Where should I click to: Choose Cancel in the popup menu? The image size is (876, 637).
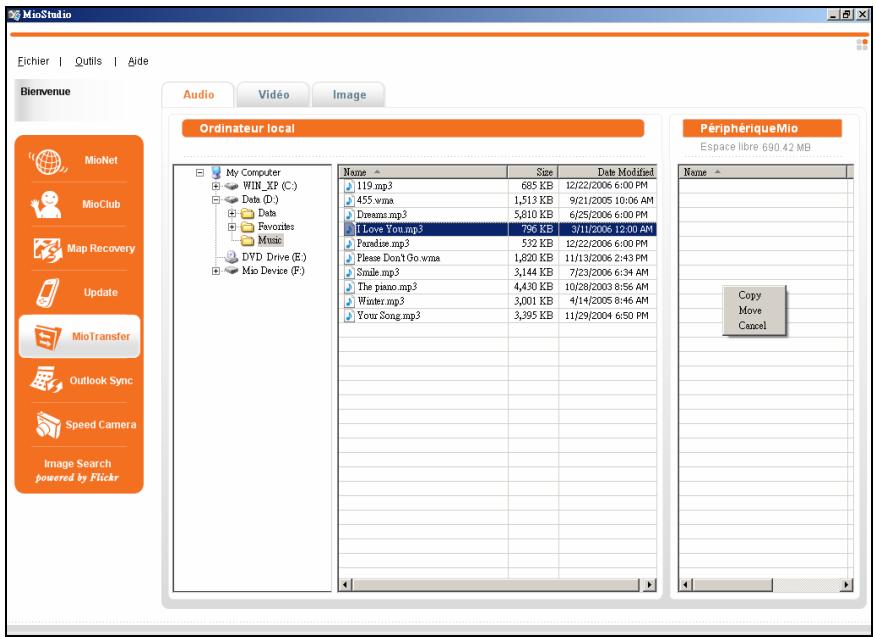pos(752,325)
